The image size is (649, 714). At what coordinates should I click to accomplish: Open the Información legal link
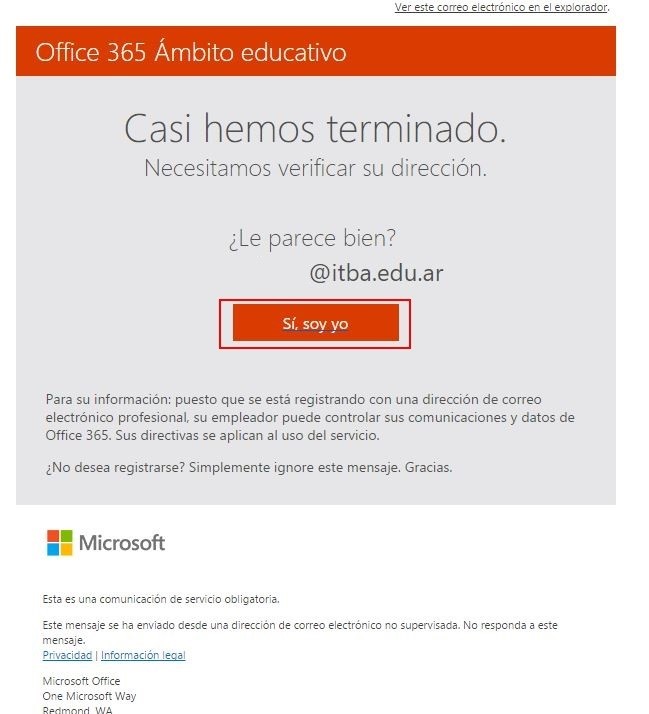tap(143, 655)
